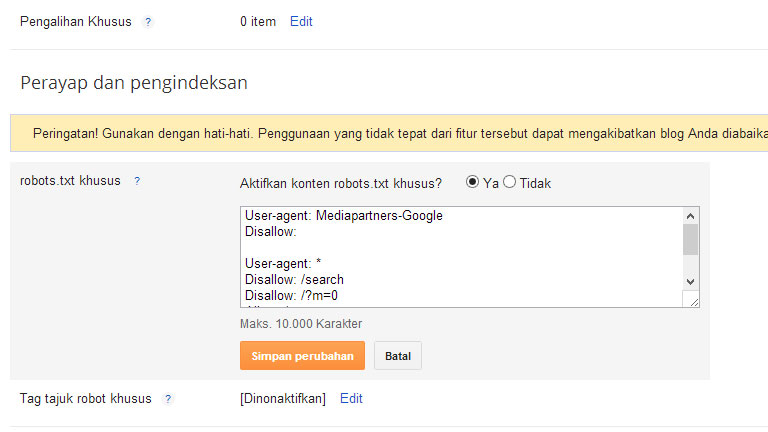Click the 'robots.txt khusus' label
Image resolution: width=768 pixels, height=432 pixels.
point(70,181)
